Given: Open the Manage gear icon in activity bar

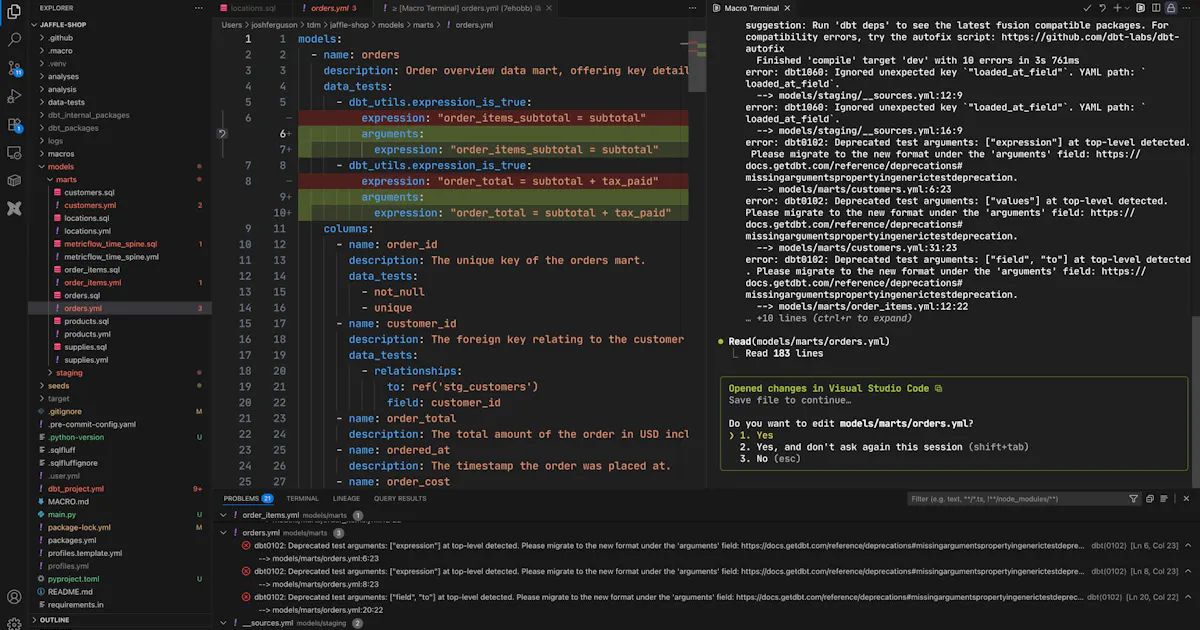Looking at the screenshot, I should (x=14, y=622).
